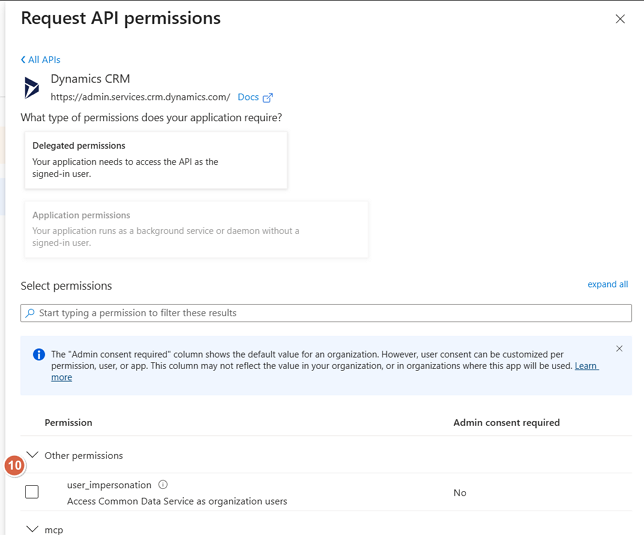Select the Delegated permissions card
The image size is (644, 535).
[x=156, y=160]
